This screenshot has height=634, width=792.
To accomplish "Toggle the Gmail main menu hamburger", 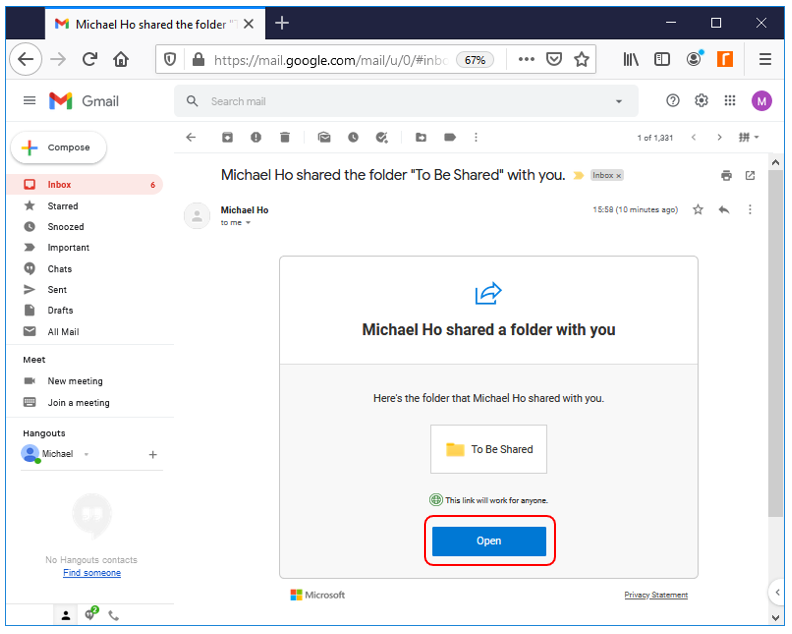I will (29, 101).
